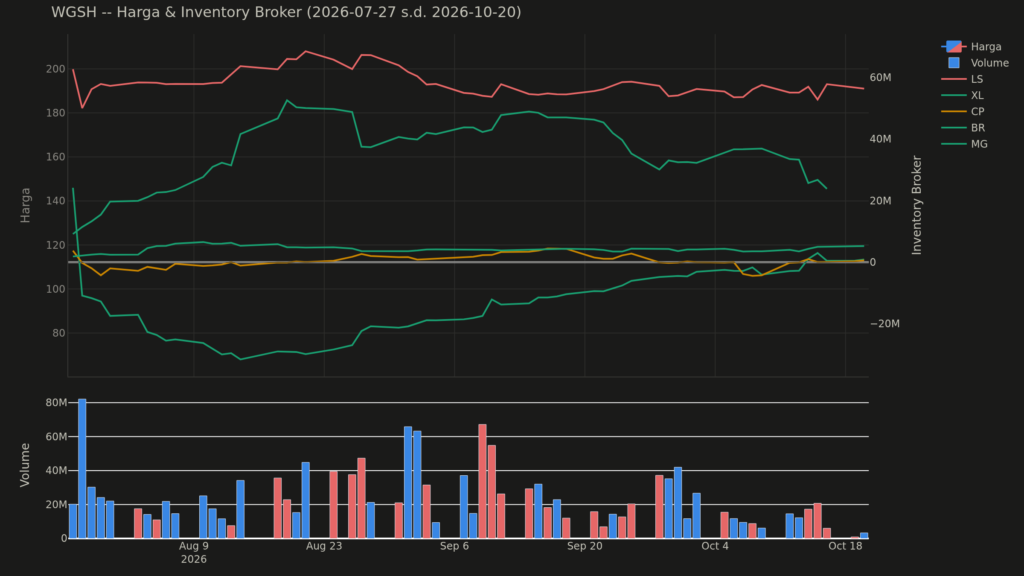
Task: Click the Oct 18 date label
Action: (x=845, y=546)
